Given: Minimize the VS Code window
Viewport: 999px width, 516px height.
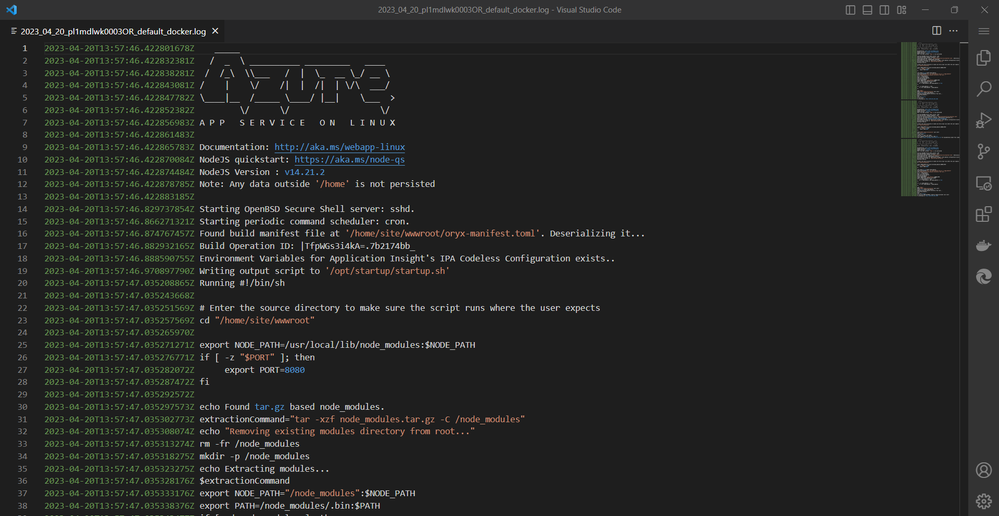Looking at the screenshot, I should click(x=925, y=10).
